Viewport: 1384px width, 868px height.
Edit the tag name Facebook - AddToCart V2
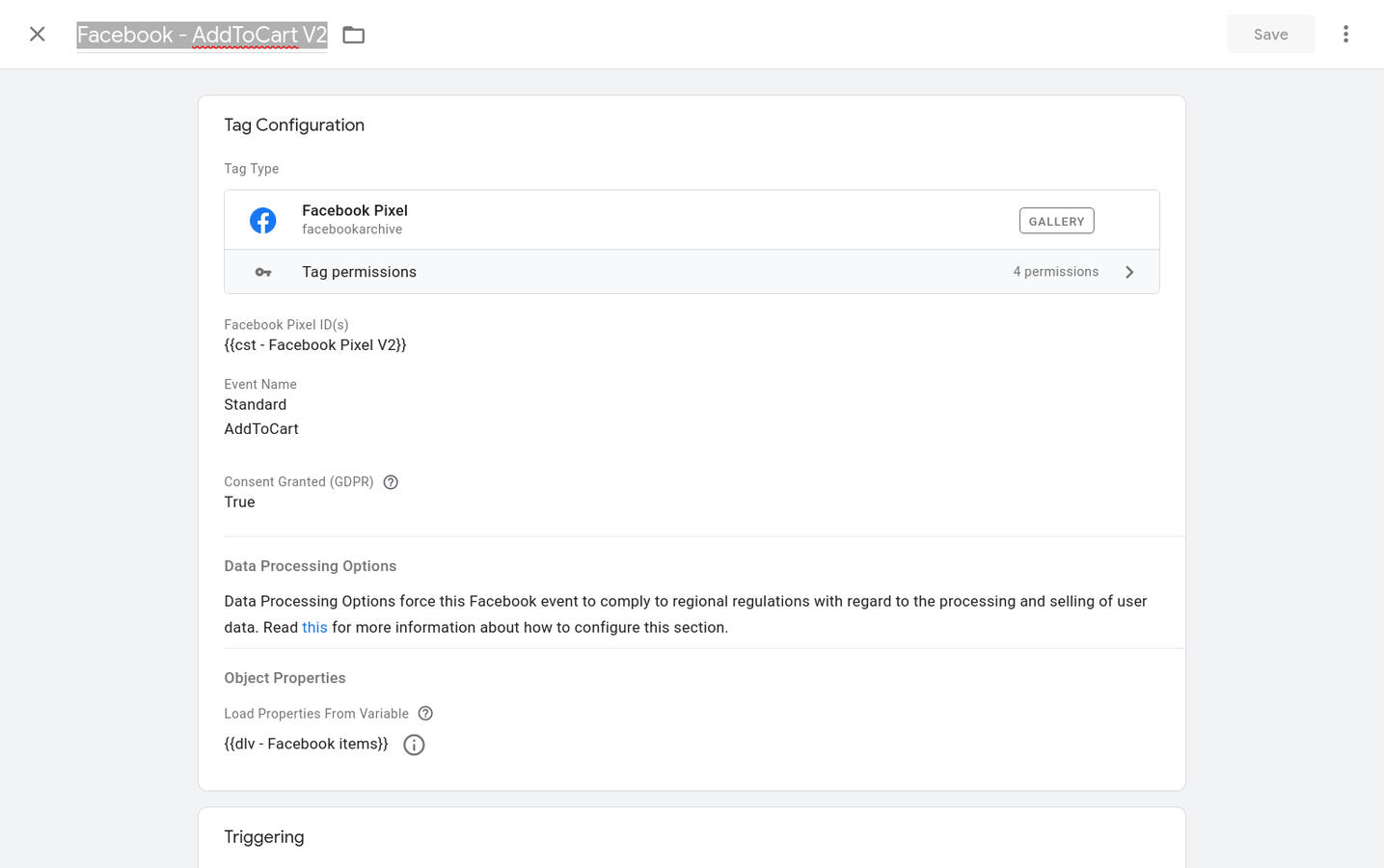point(203,35)
